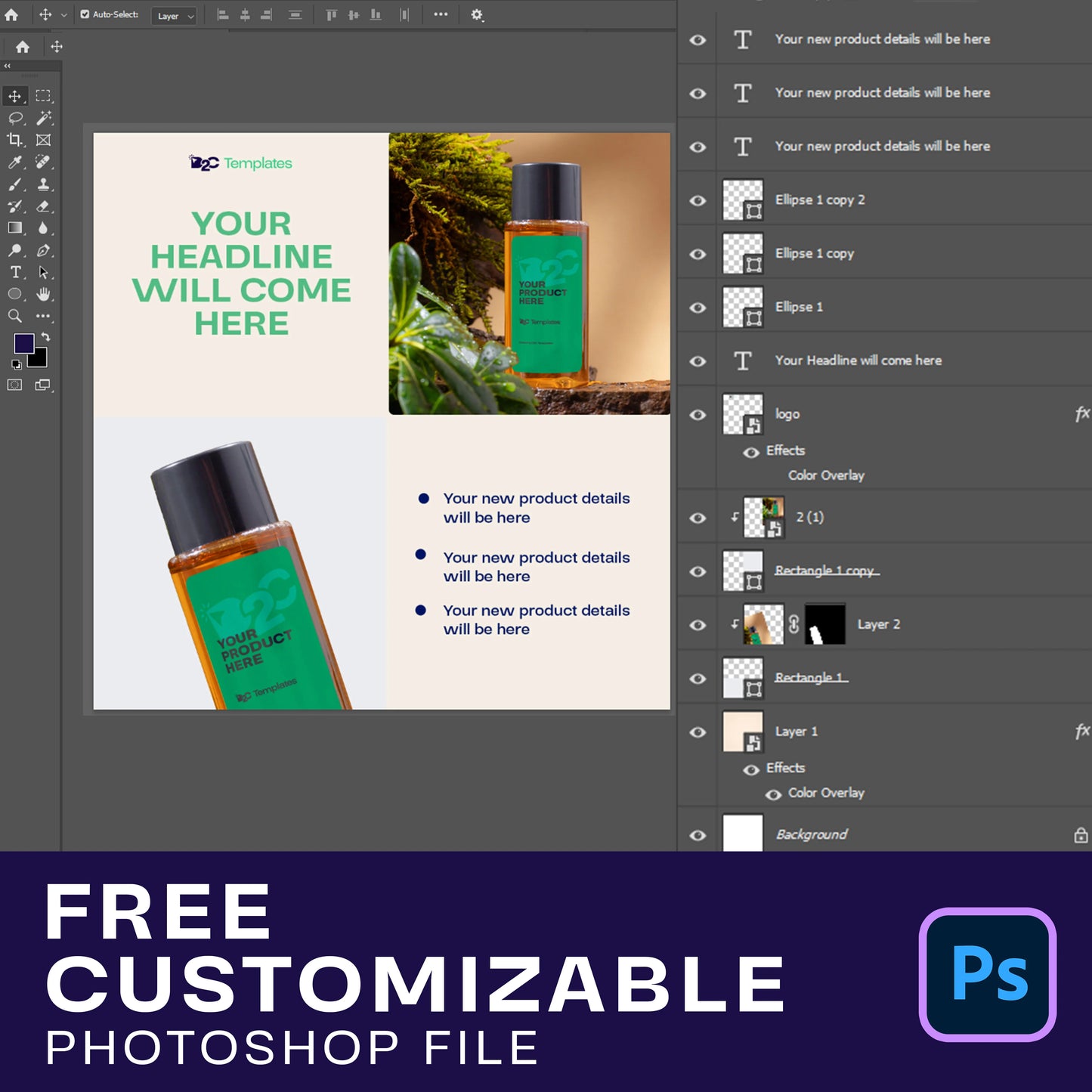Choose the Eraser tool
Viewport: 1092px width, 1092px height.
coord(44,206)
